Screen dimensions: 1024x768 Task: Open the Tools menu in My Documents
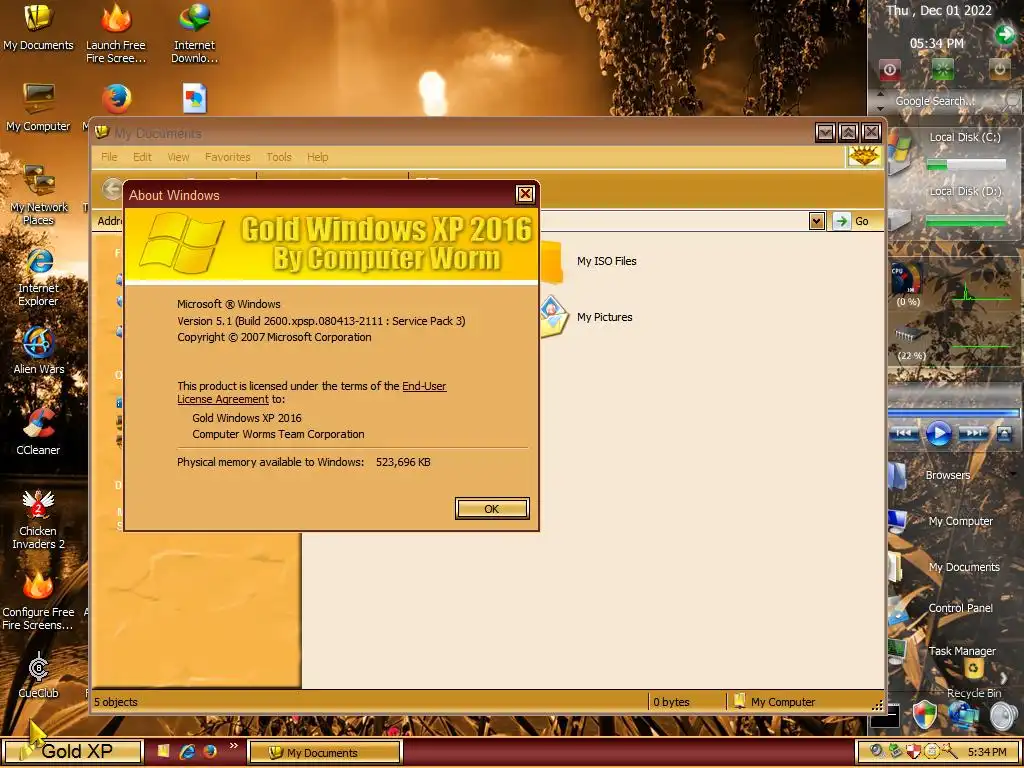coord(278,157)
